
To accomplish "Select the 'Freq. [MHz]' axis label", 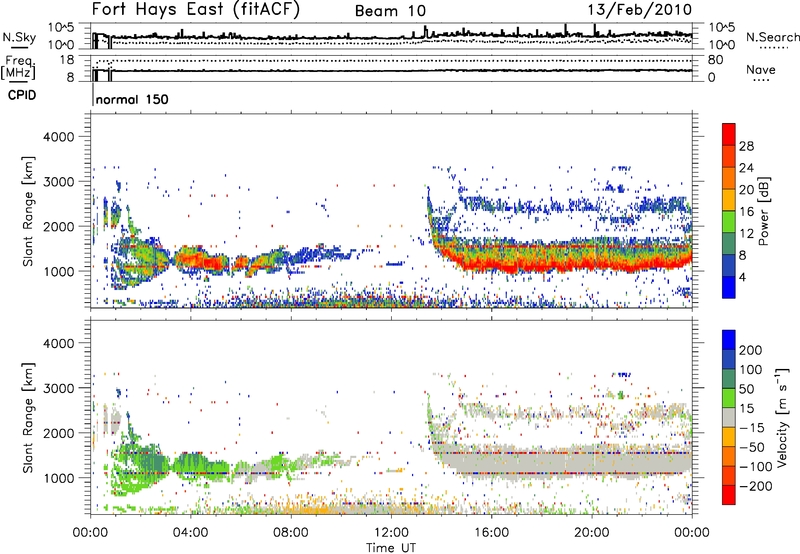I will point(18,68).
